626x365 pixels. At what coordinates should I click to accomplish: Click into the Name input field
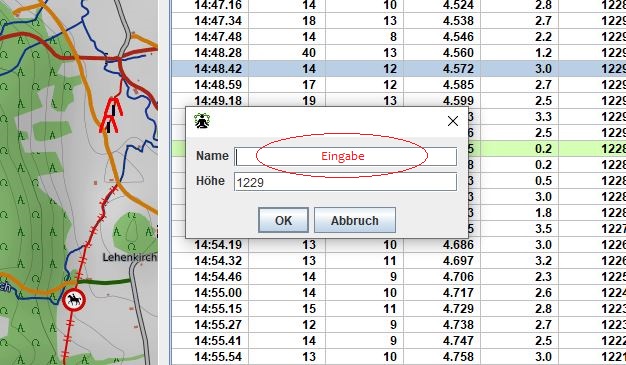tap(345, 157)
